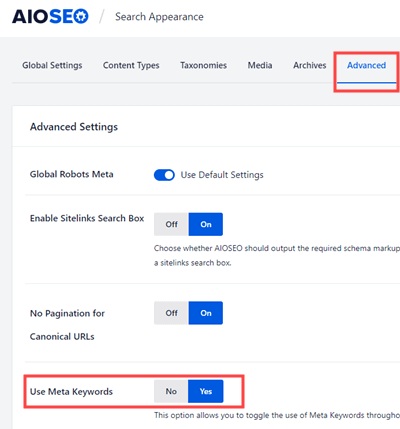This screenshot has height=429, width=400.
Task: Click the AIOSEO logo
Action: click(x=50, y=17)
